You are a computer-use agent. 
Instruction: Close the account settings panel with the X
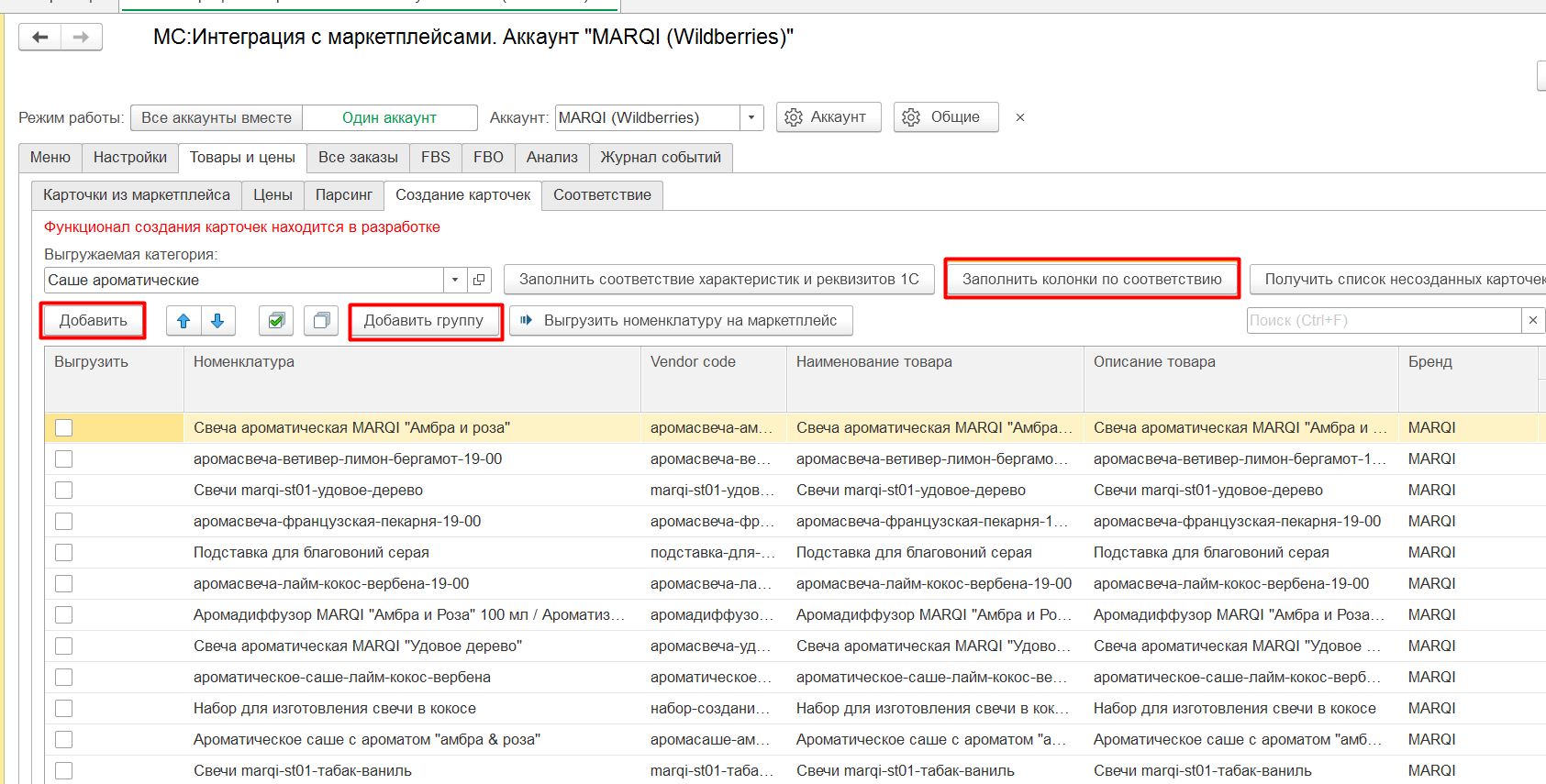tap(1020, 117)
